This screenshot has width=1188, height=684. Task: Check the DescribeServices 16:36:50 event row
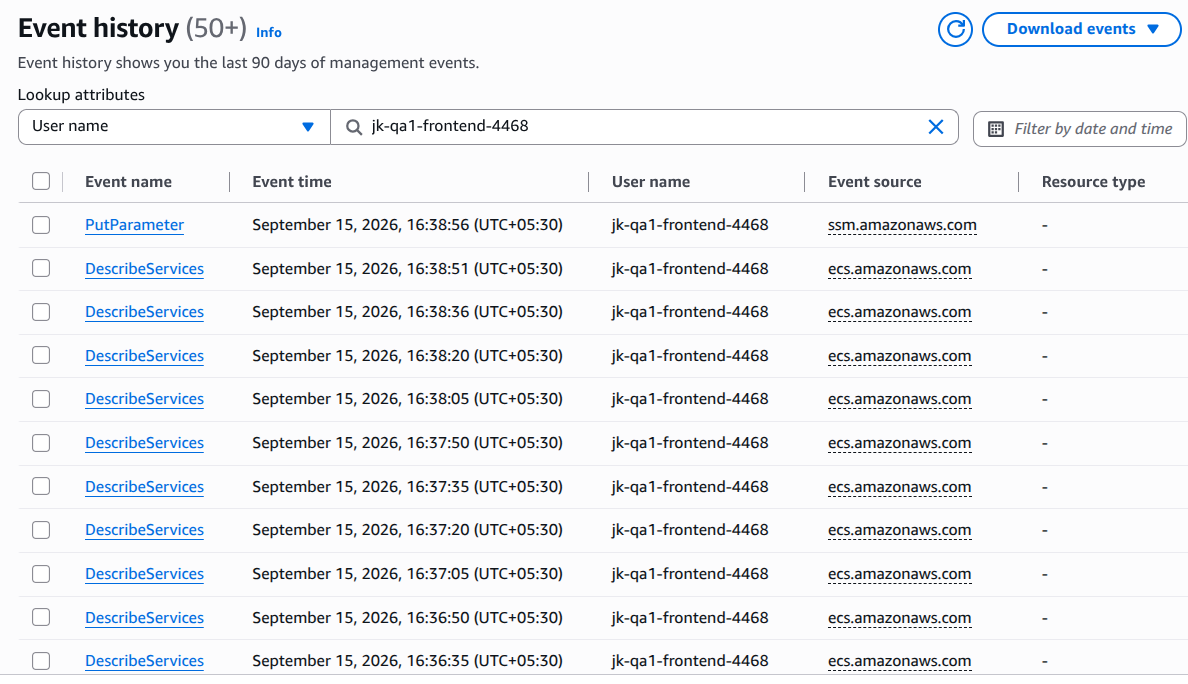pyautogui.click(x=41, y=618)
